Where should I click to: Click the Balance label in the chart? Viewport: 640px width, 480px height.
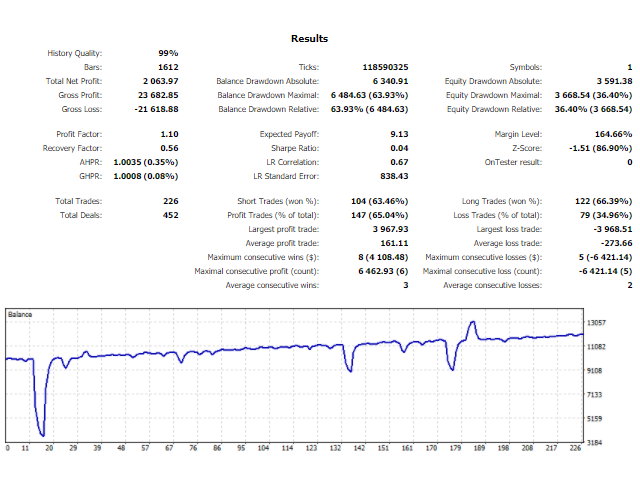(x=21, y=314)
